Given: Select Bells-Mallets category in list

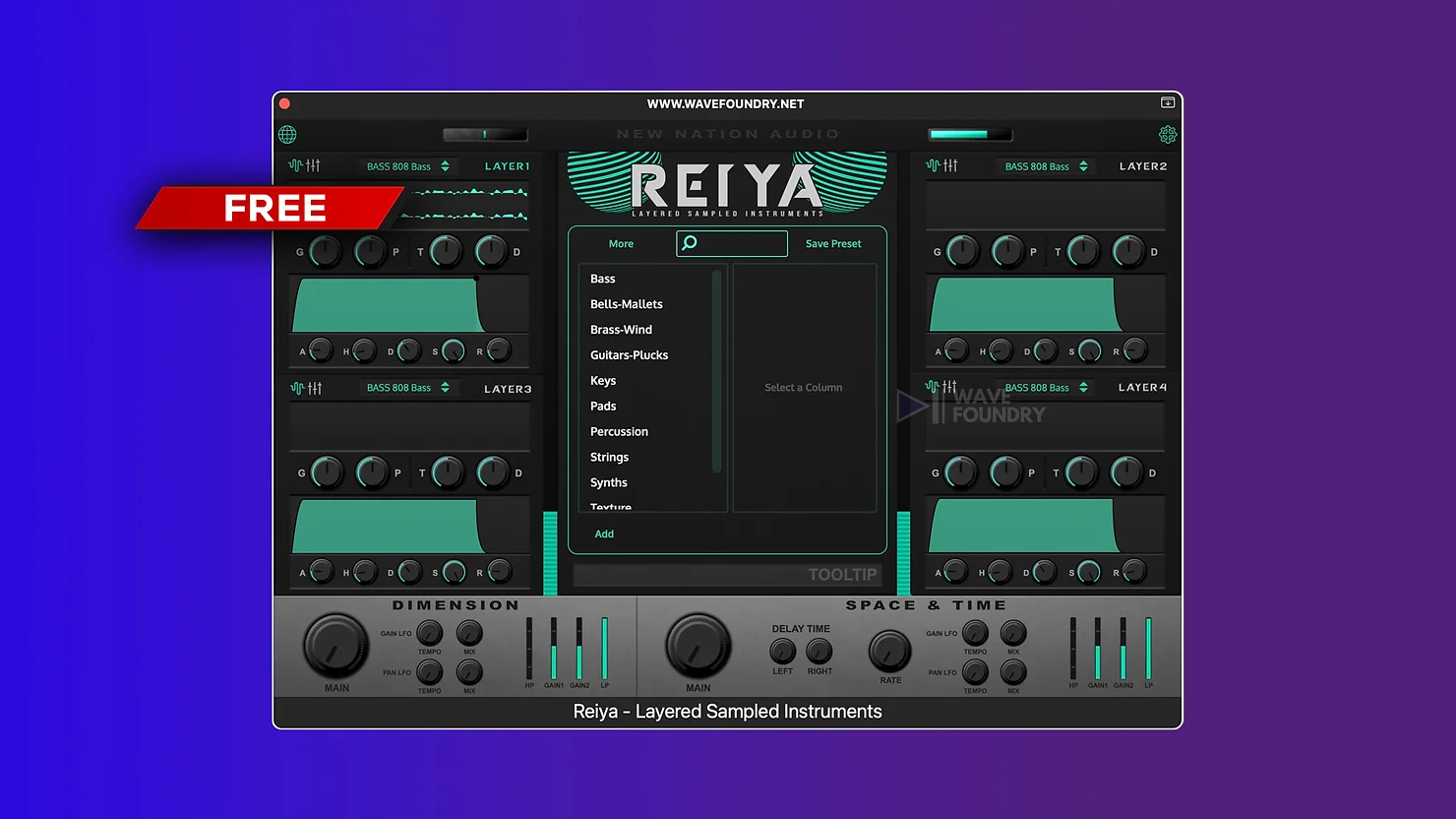Looking at the screenshot, I should pos(627,304).
